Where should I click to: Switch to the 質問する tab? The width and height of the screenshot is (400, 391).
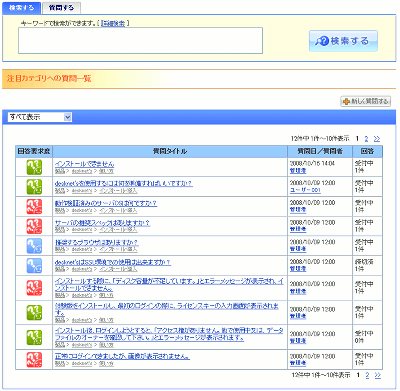pos(61,8)
